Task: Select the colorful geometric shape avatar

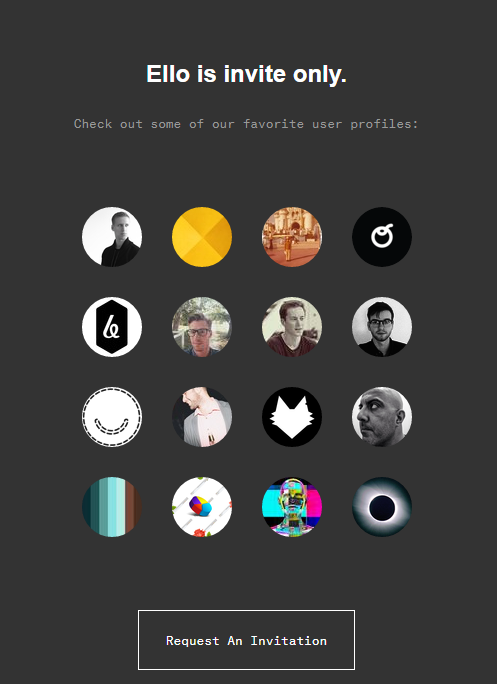Action: point(202,507)
